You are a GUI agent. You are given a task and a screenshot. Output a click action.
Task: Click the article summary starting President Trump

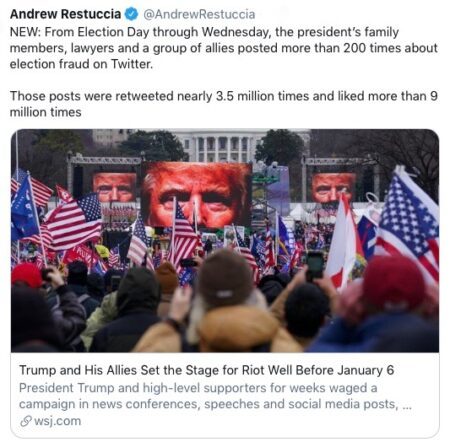pyautogui.click(x=215, y=396)
